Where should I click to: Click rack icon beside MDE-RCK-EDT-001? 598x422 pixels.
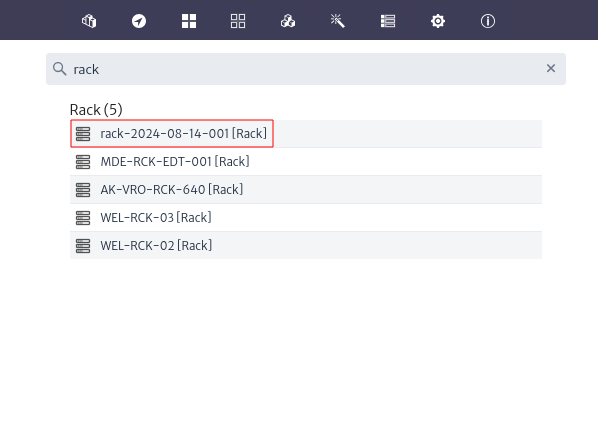[x=83, y=162]
